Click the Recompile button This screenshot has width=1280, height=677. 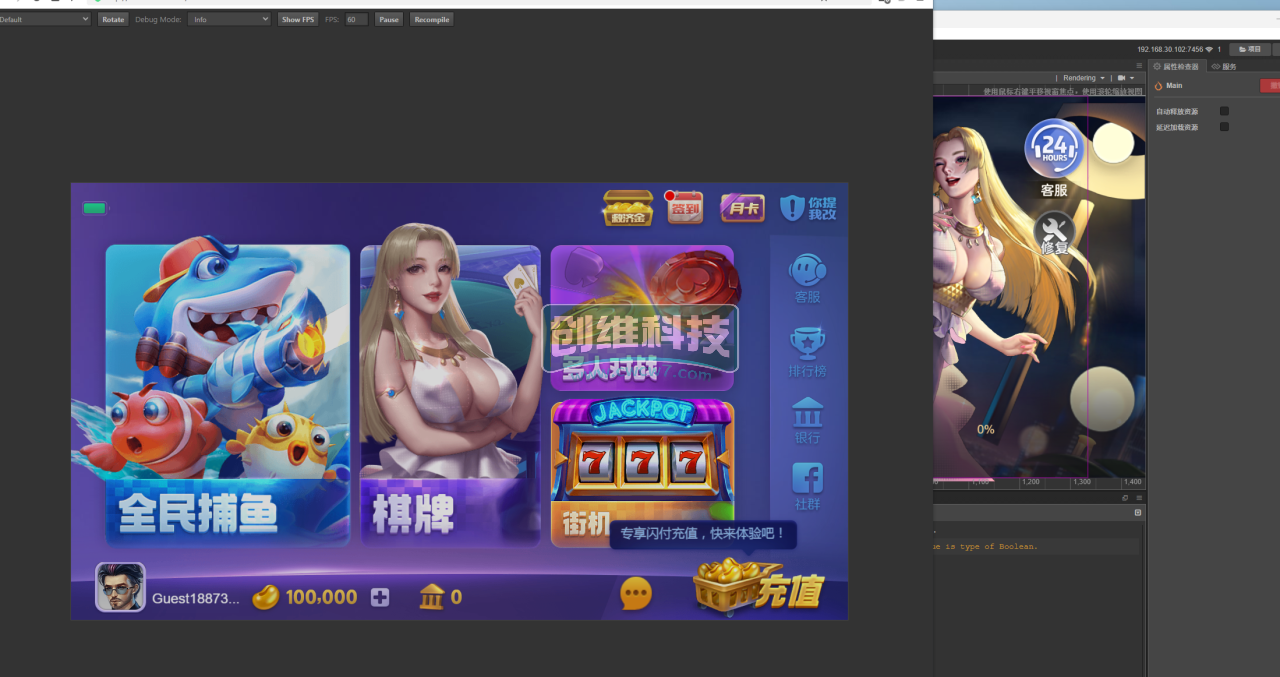coord(431,19)
